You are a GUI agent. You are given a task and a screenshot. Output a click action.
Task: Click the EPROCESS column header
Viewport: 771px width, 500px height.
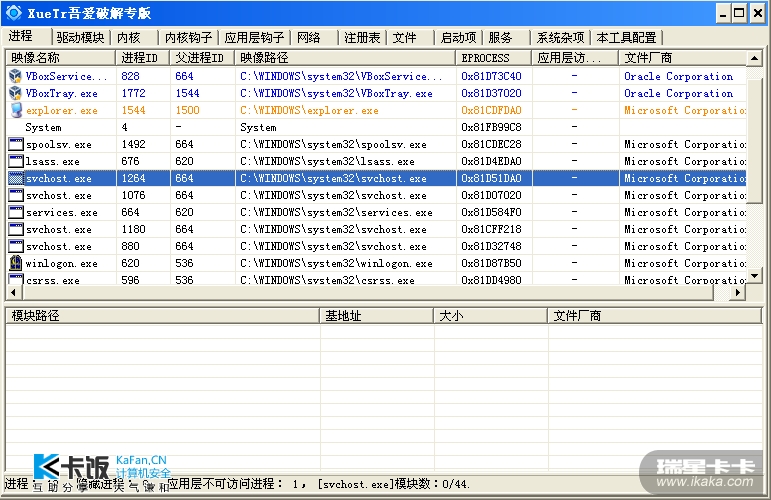point(494,58)
